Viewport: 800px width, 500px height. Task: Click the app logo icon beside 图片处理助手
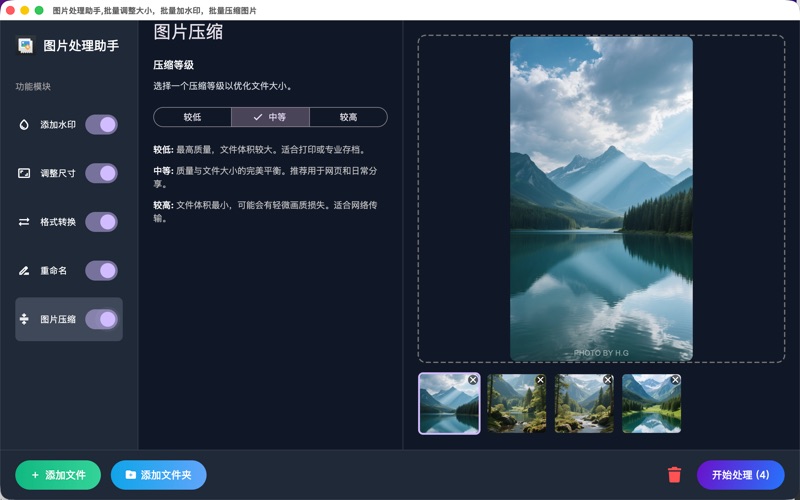pos(25,46)
